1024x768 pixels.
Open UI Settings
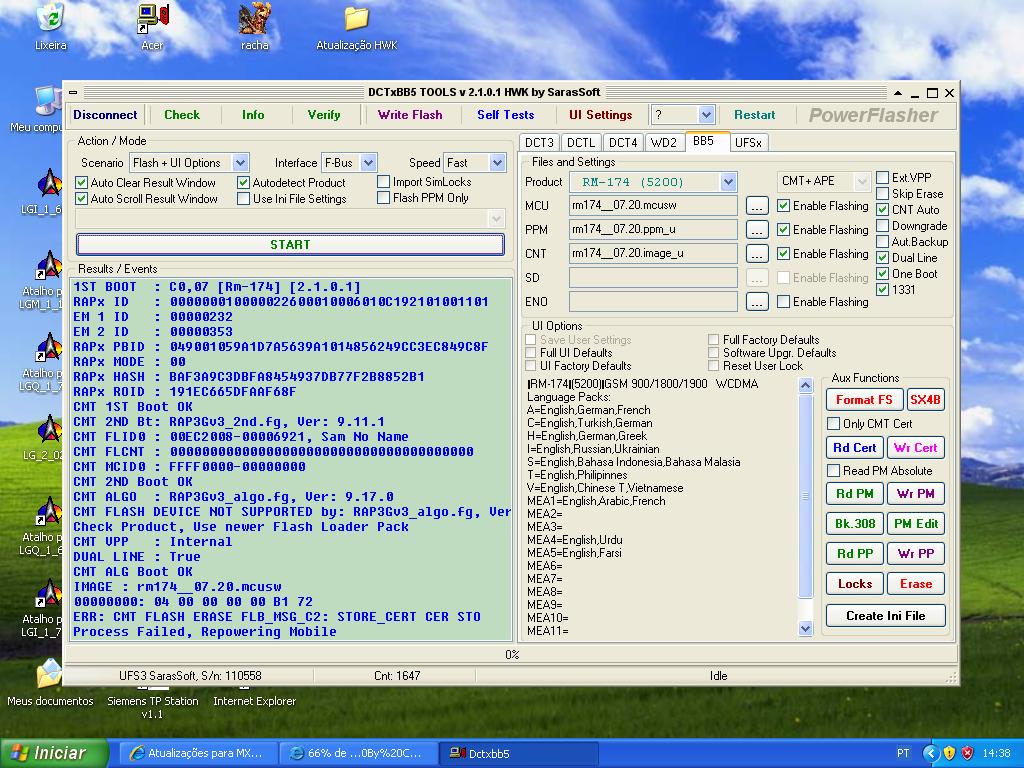click(601, 115)
